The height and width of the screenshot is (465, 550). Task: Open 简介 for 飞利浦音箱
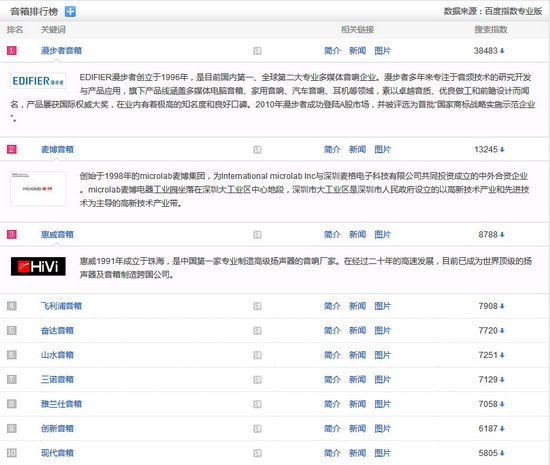[x=332, y=306]
